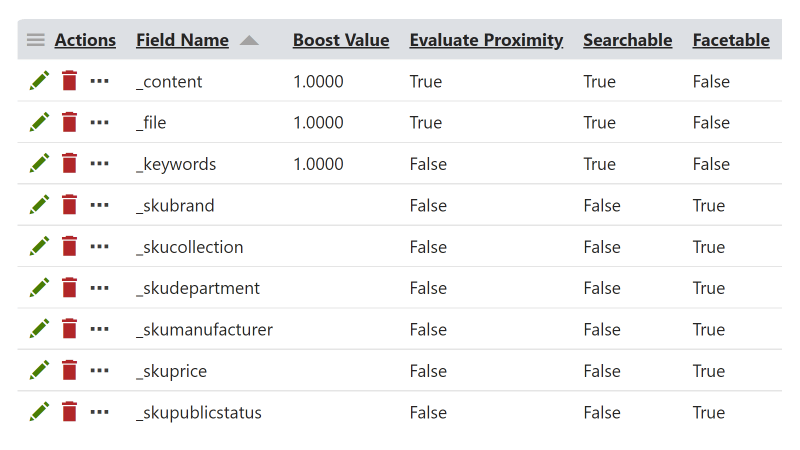Edit the _skuprice field row
800x450 pixels.
click(x=39, y=370)
